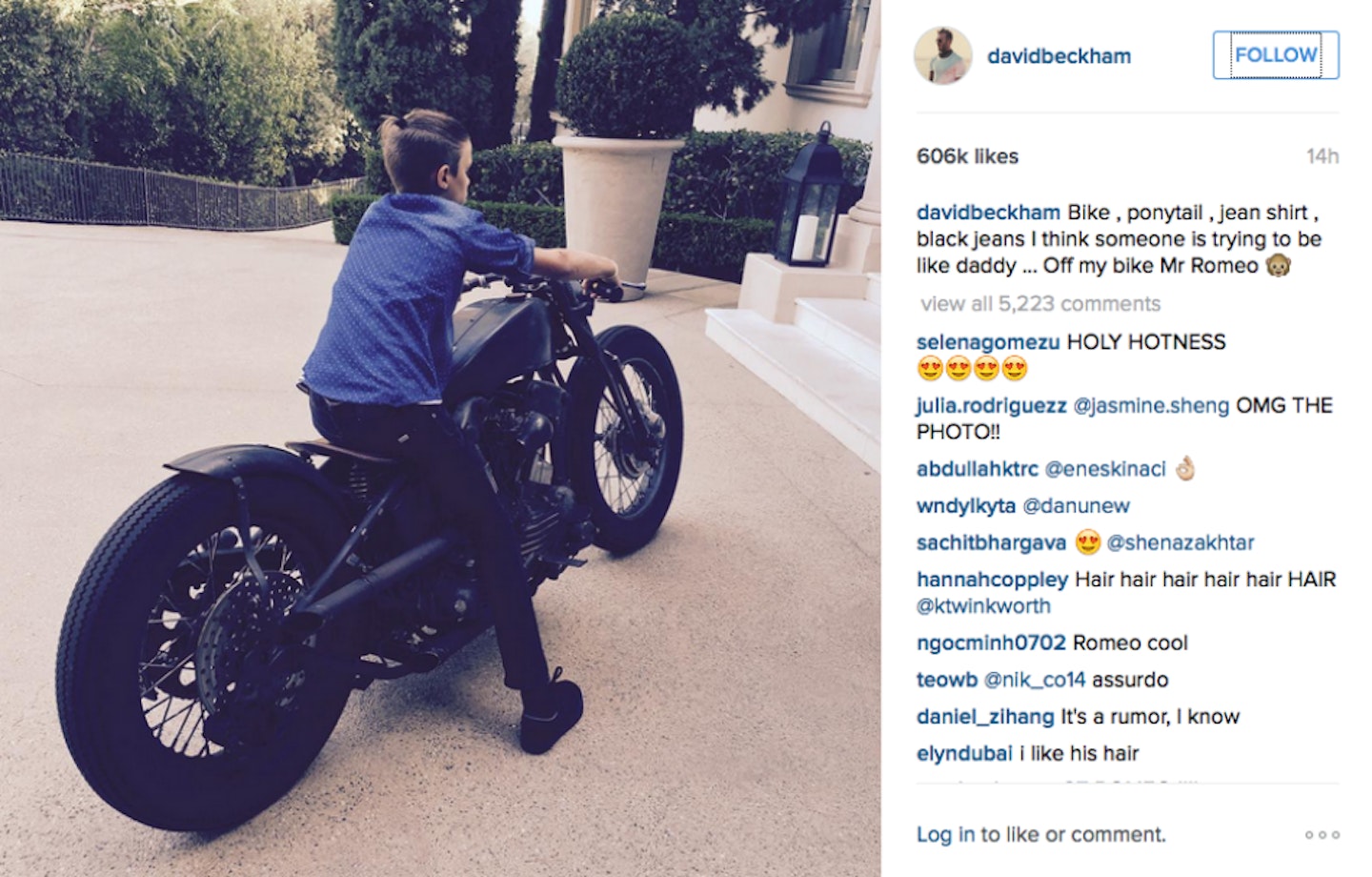The height and width of the screenshot is (877, 1372).
Task: Open the three-dot more options menu
Action: point(1322,835)
